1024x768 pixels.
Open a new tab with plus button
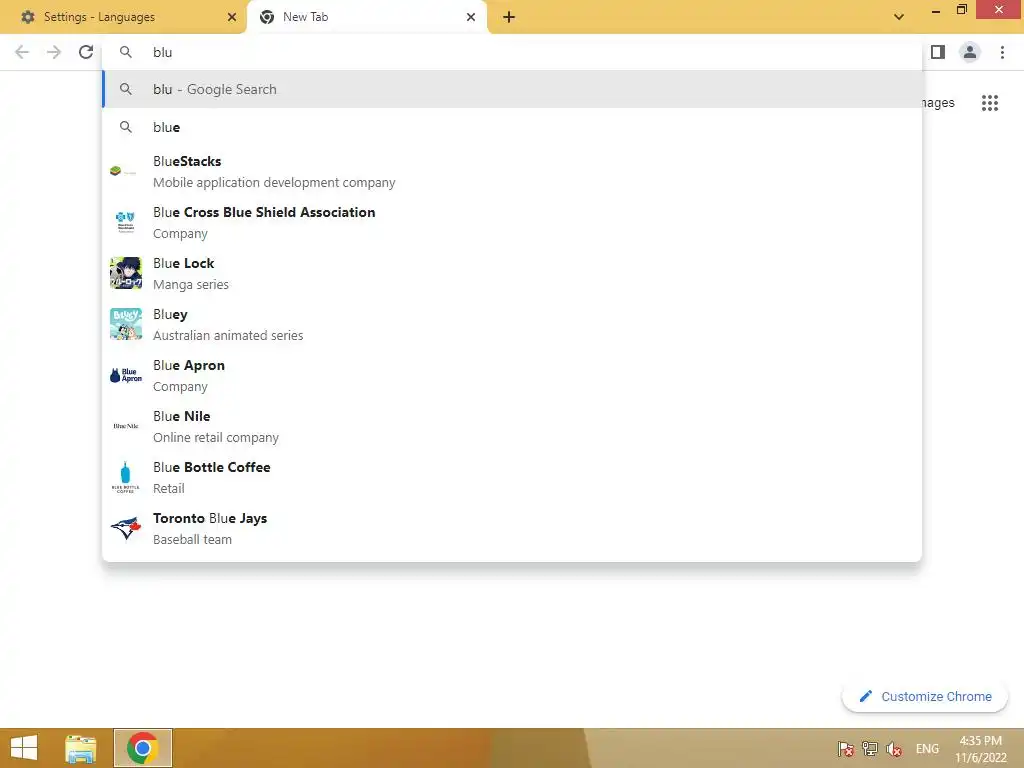pos(509,17)
